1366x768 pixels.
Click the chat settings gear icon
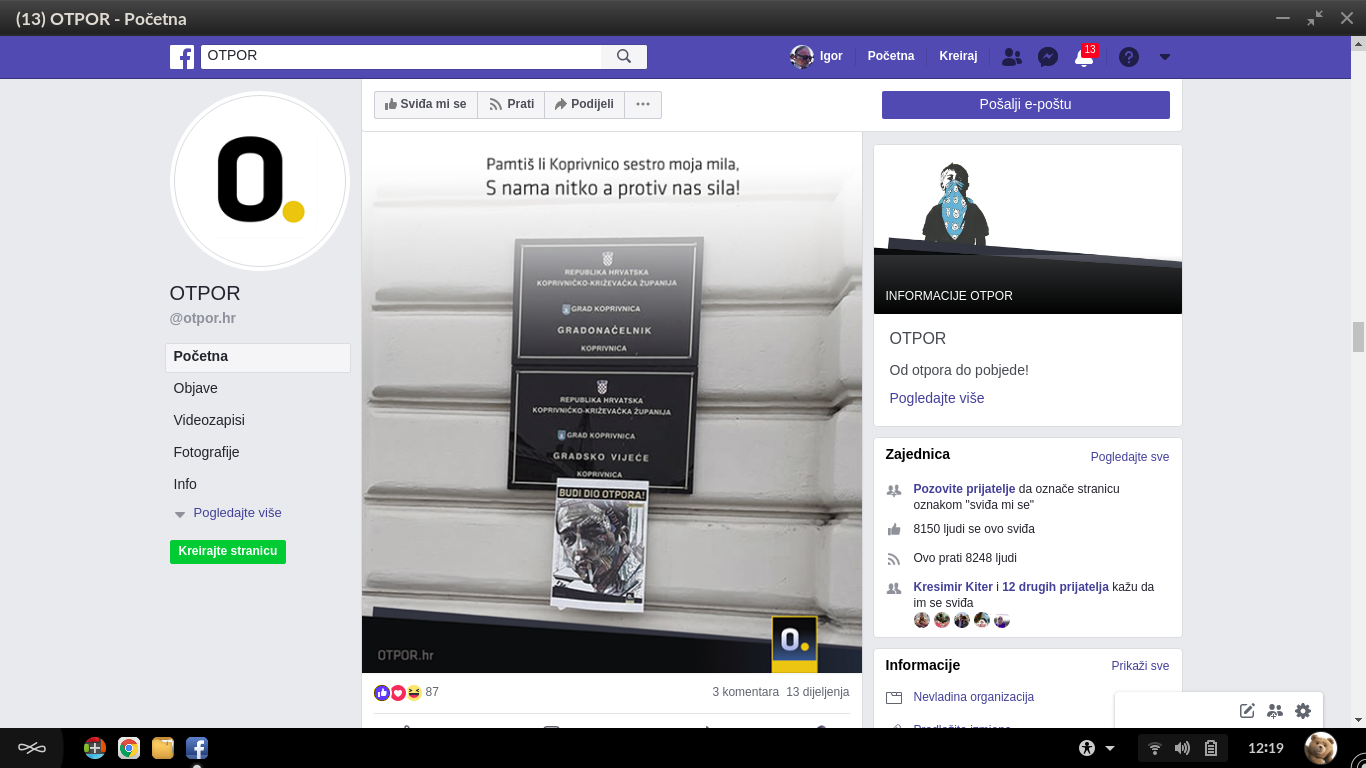[1302, 711]
